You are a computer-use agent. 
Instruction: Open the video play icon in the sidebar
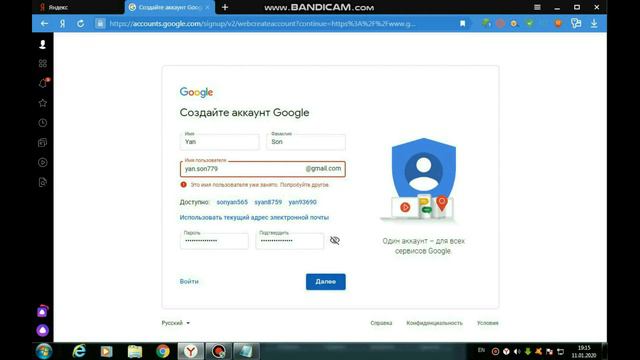click(42, 162)
